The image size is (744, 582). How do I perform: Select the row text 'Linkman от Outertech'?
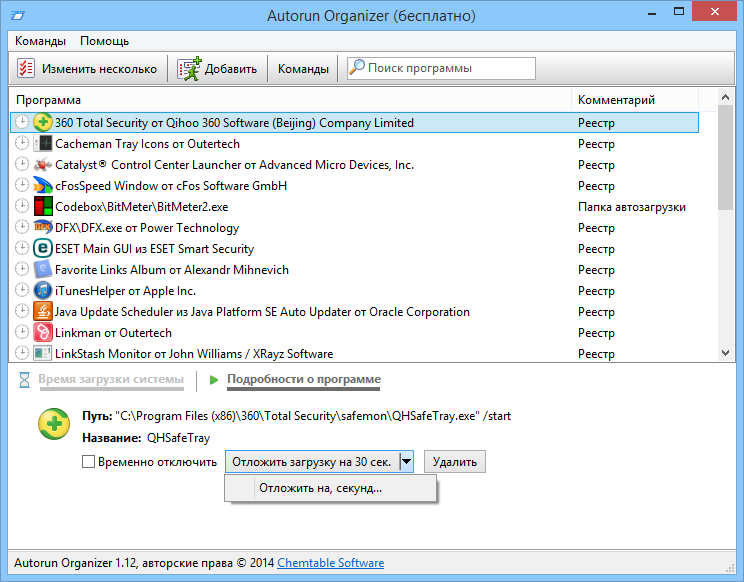coord(113,333)
